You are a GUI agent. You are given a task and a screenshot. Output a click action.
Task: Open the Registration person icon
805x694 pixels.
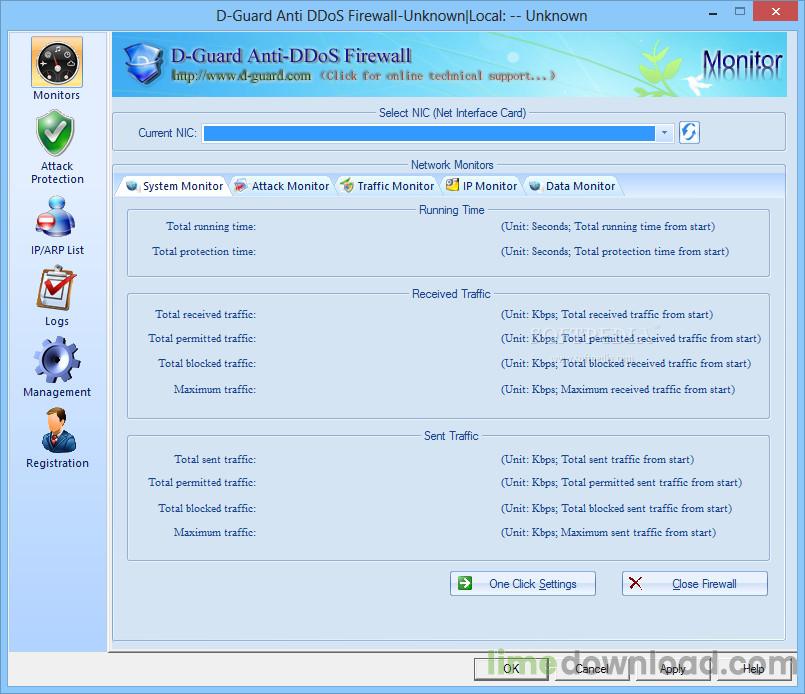pyautogui.click(x=59, y=430)
